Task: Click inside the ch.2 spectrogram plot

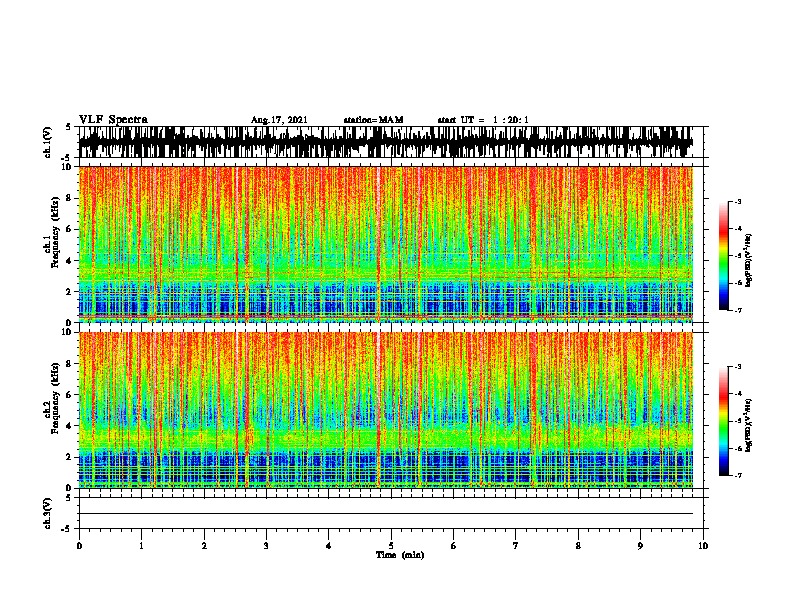Action: [x=386, y=410]
